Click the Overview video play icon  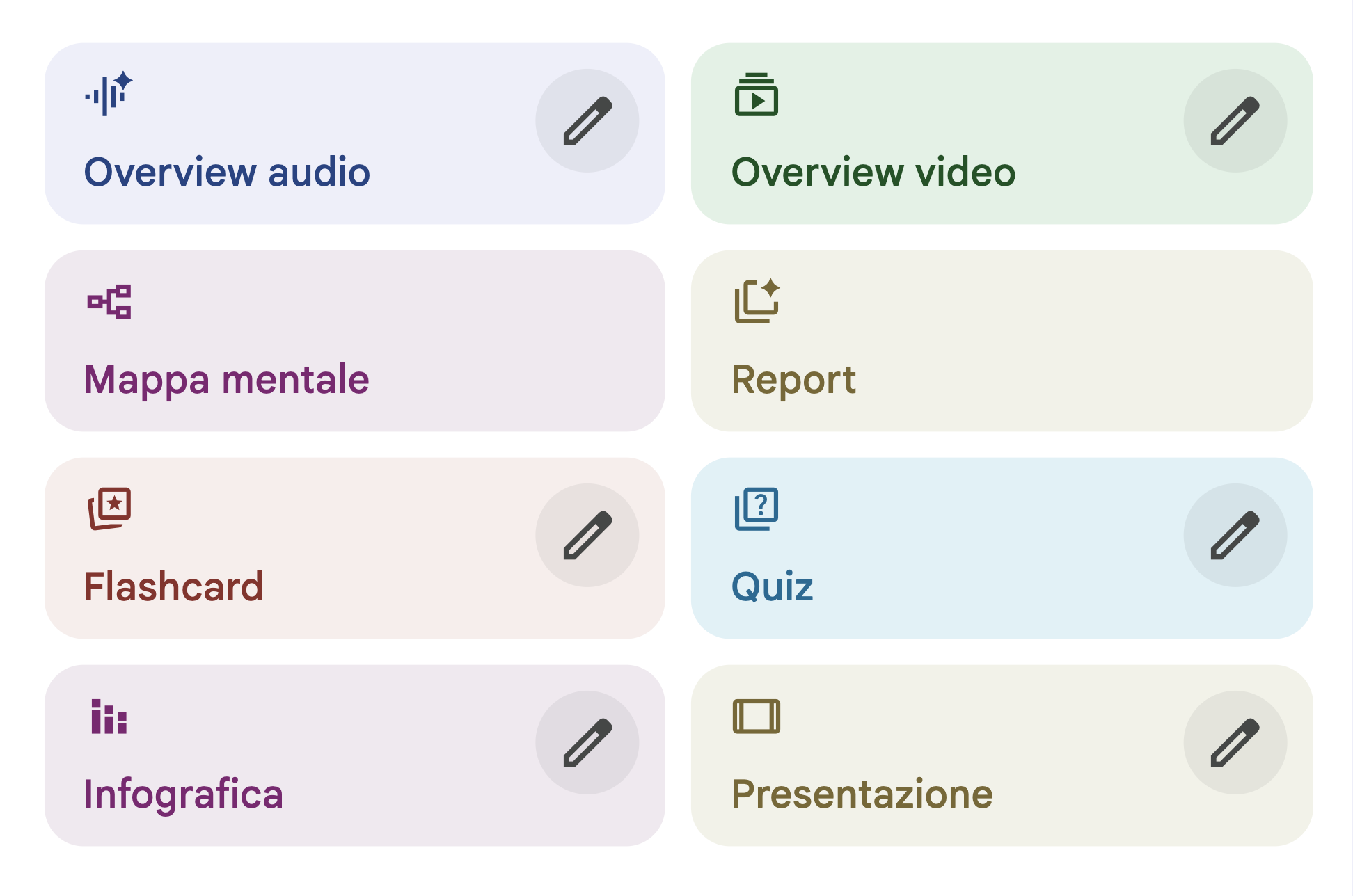coord(756,95)
